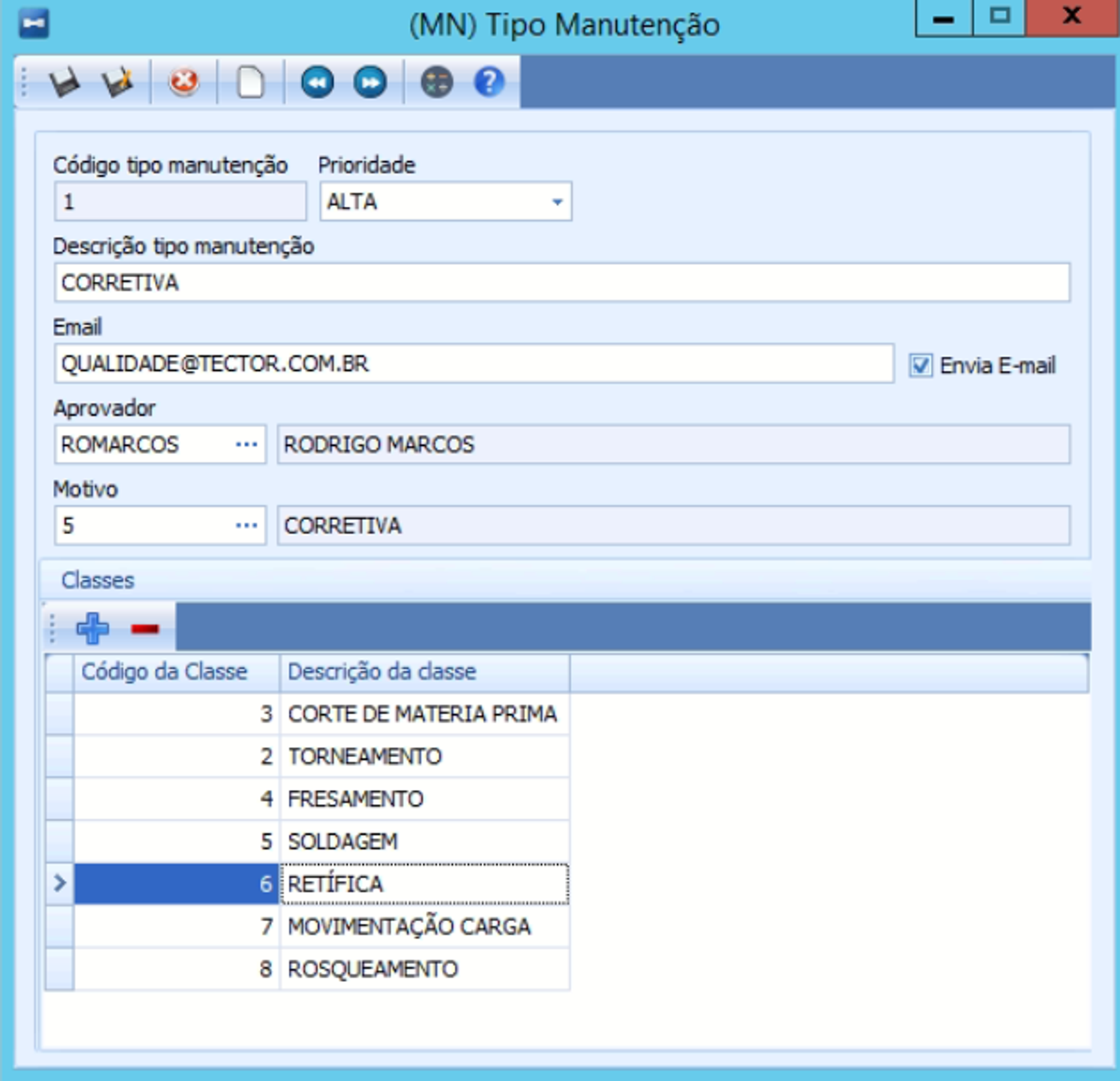Open the Motivo lookup ellipsis button

(x=246, y=525)
